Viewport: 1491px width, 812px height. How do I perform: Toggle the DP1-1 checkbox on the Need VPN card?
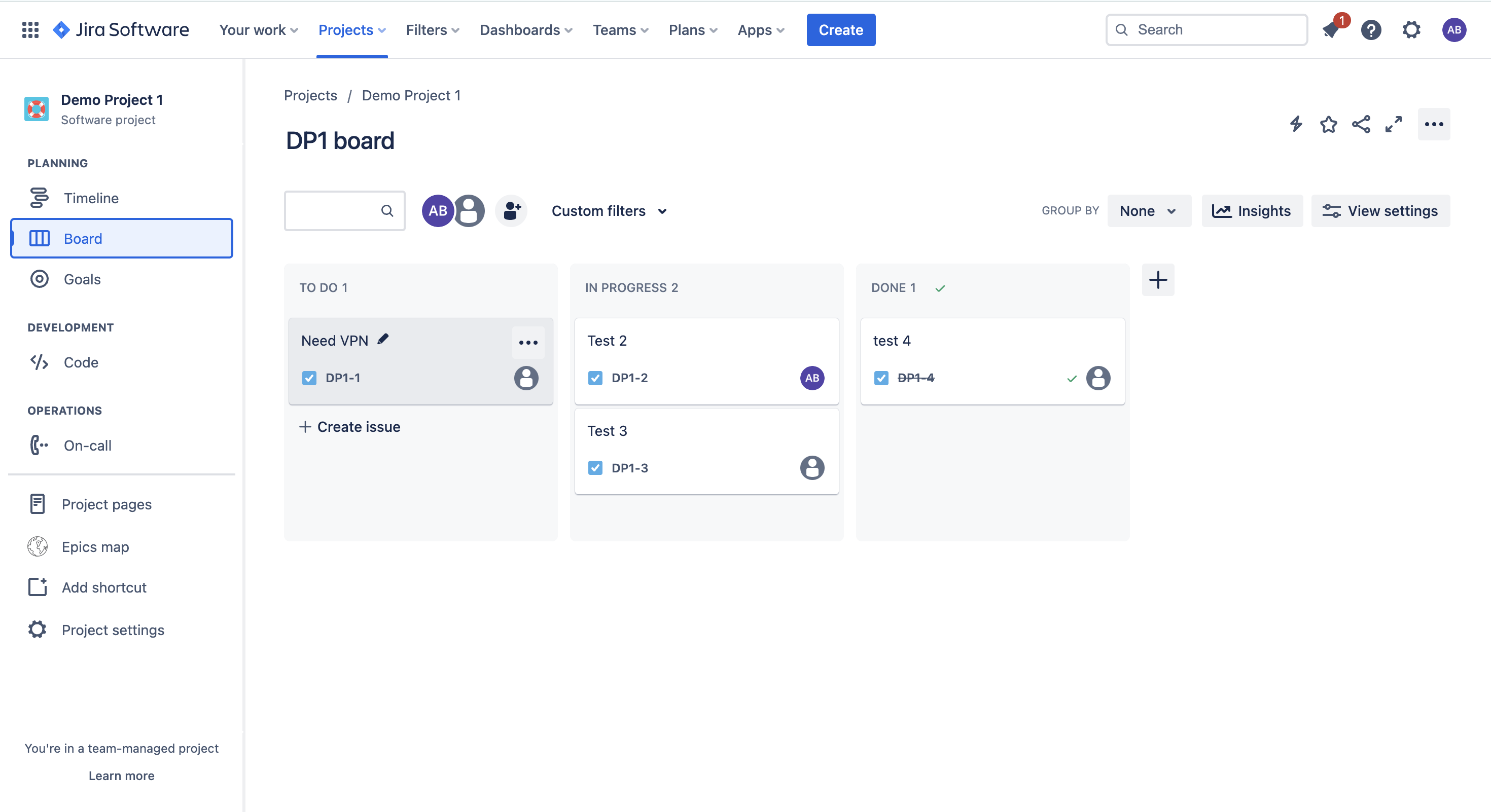coord(309,378)
